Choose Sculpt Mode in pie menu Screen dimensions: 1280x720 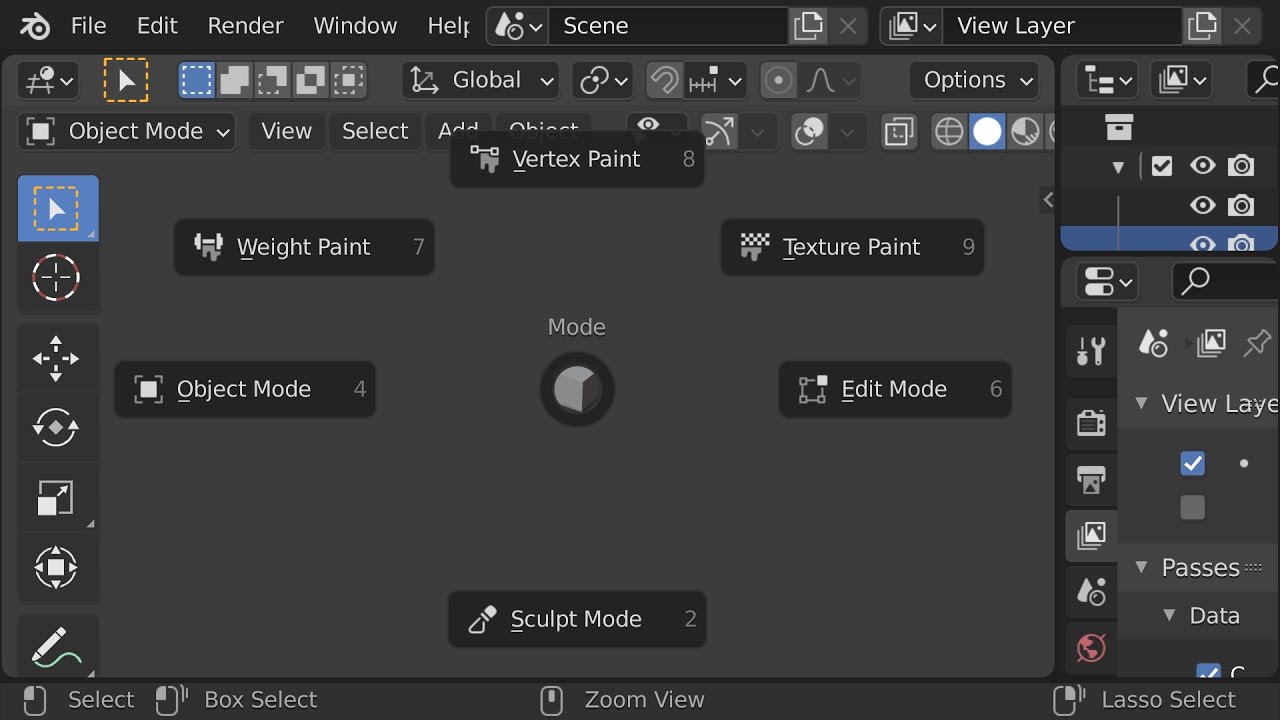[577, 619]
